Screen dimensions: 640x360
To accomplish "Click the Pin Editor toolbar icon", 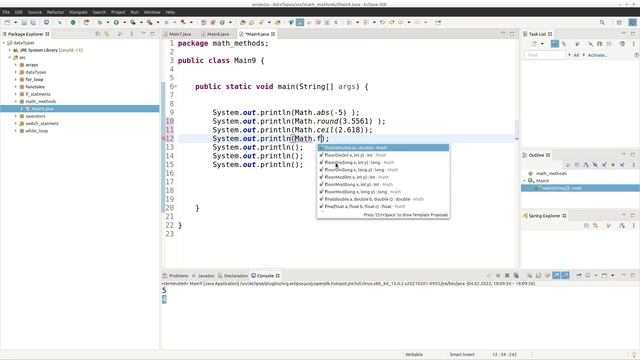I will click(438, 22).
